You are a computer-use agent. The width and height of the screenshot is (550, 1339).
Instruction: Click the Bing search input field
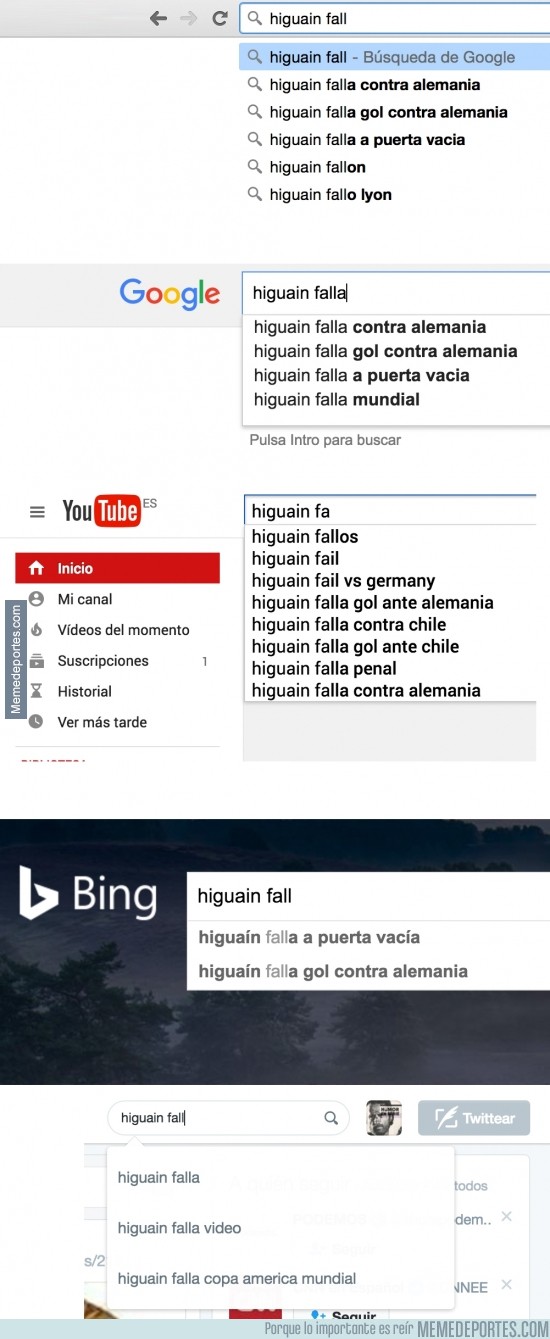(368, 896)
